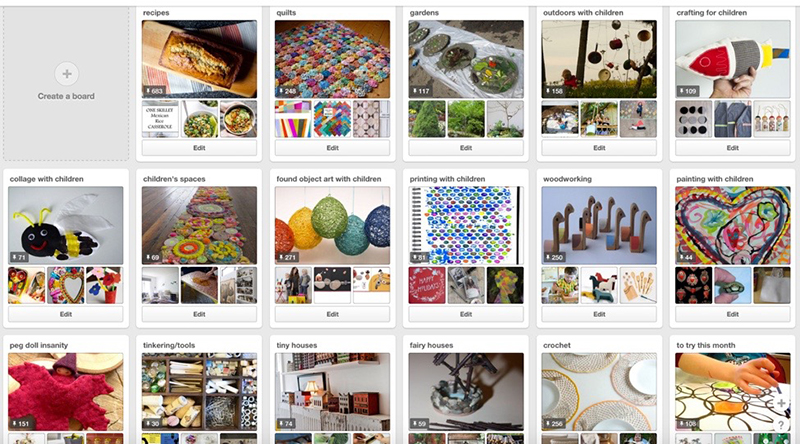Open the quilts board cover image
The image size is (800, 444).
coord(332,59)
